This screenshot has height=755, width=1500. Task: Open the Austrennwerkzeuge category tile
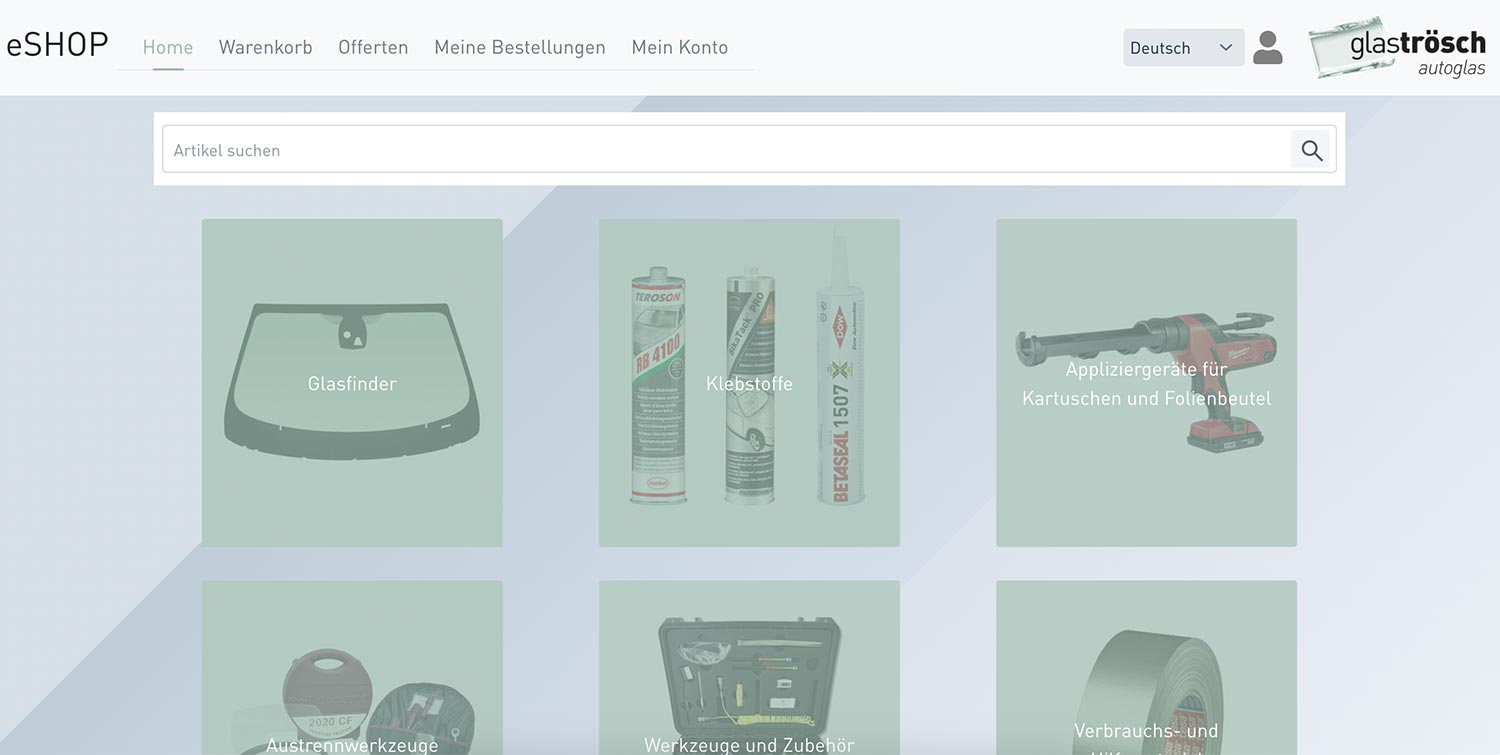[352, 668]
